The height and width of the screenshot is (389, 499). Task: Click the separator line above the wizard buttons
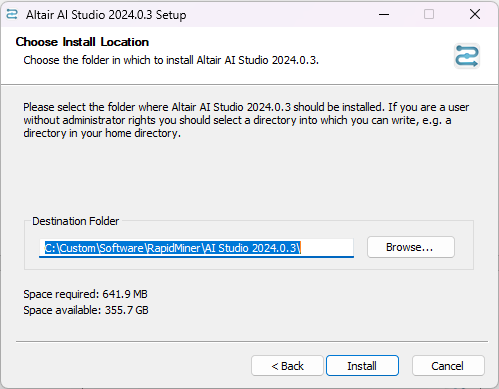252,341
